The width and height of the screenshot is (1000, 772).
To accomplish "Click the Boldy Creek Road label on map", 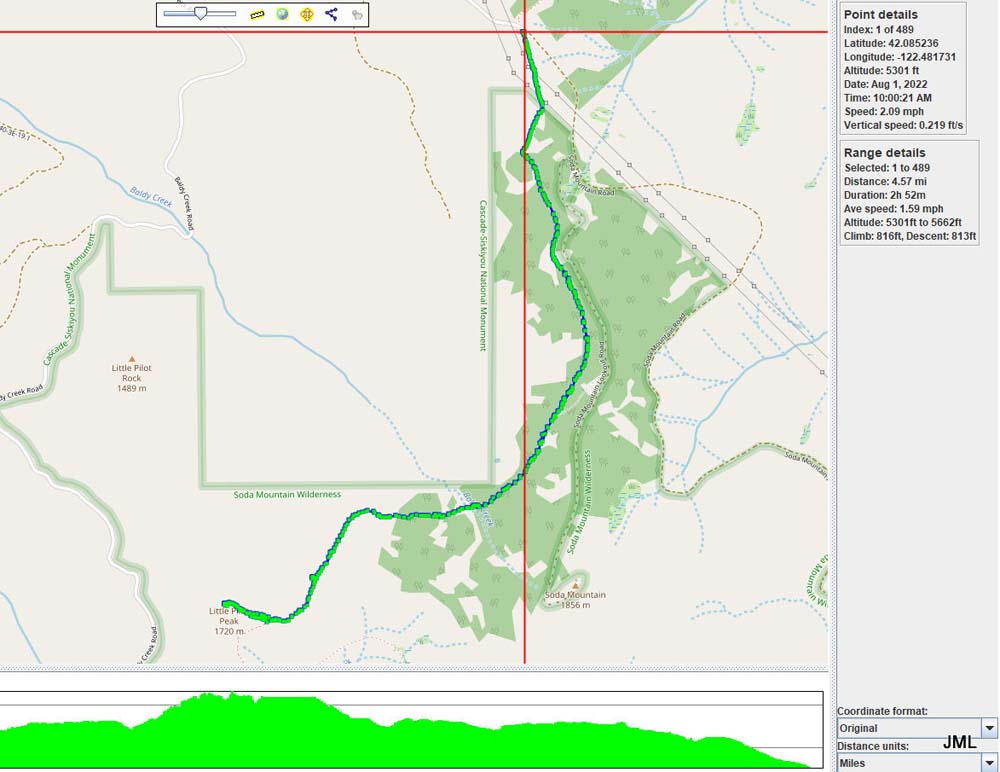I will pyautogui.click(x=185, y=203).
